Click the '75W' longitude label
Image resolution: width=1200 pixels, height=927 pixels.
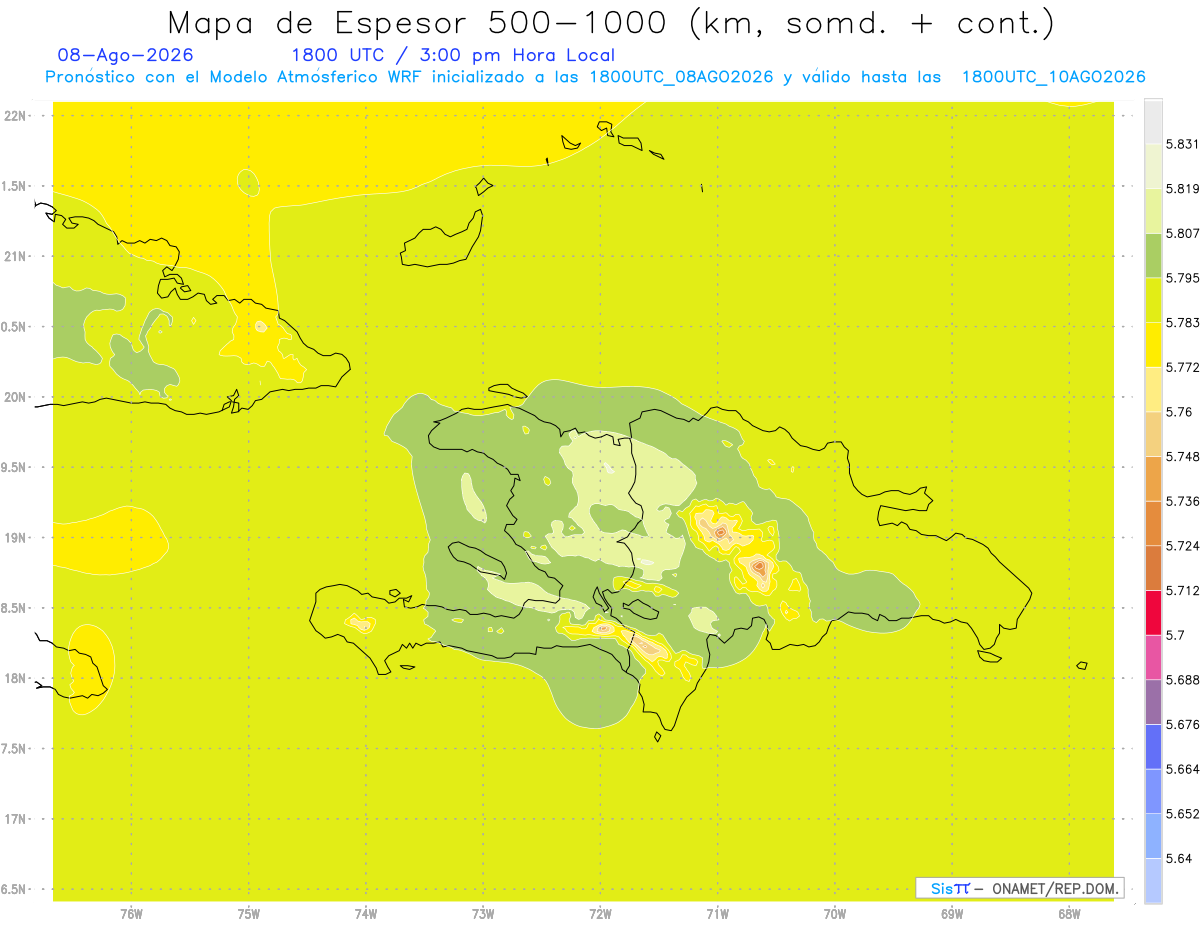[249, 913]
